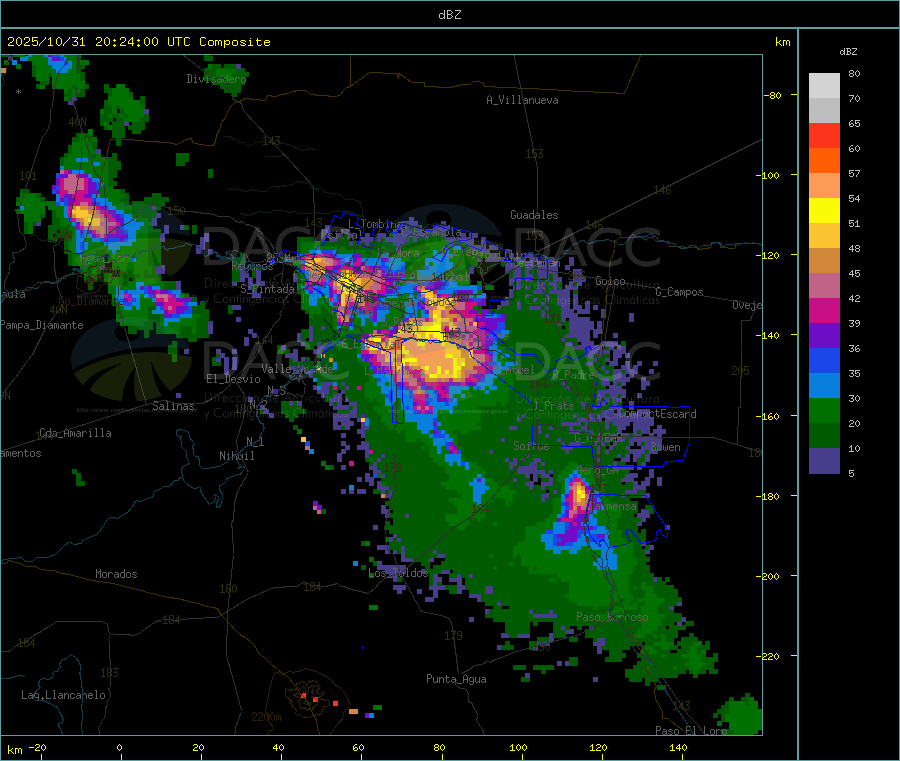
Task: Select the 'Guadales' place label
Action: [534, 215]
